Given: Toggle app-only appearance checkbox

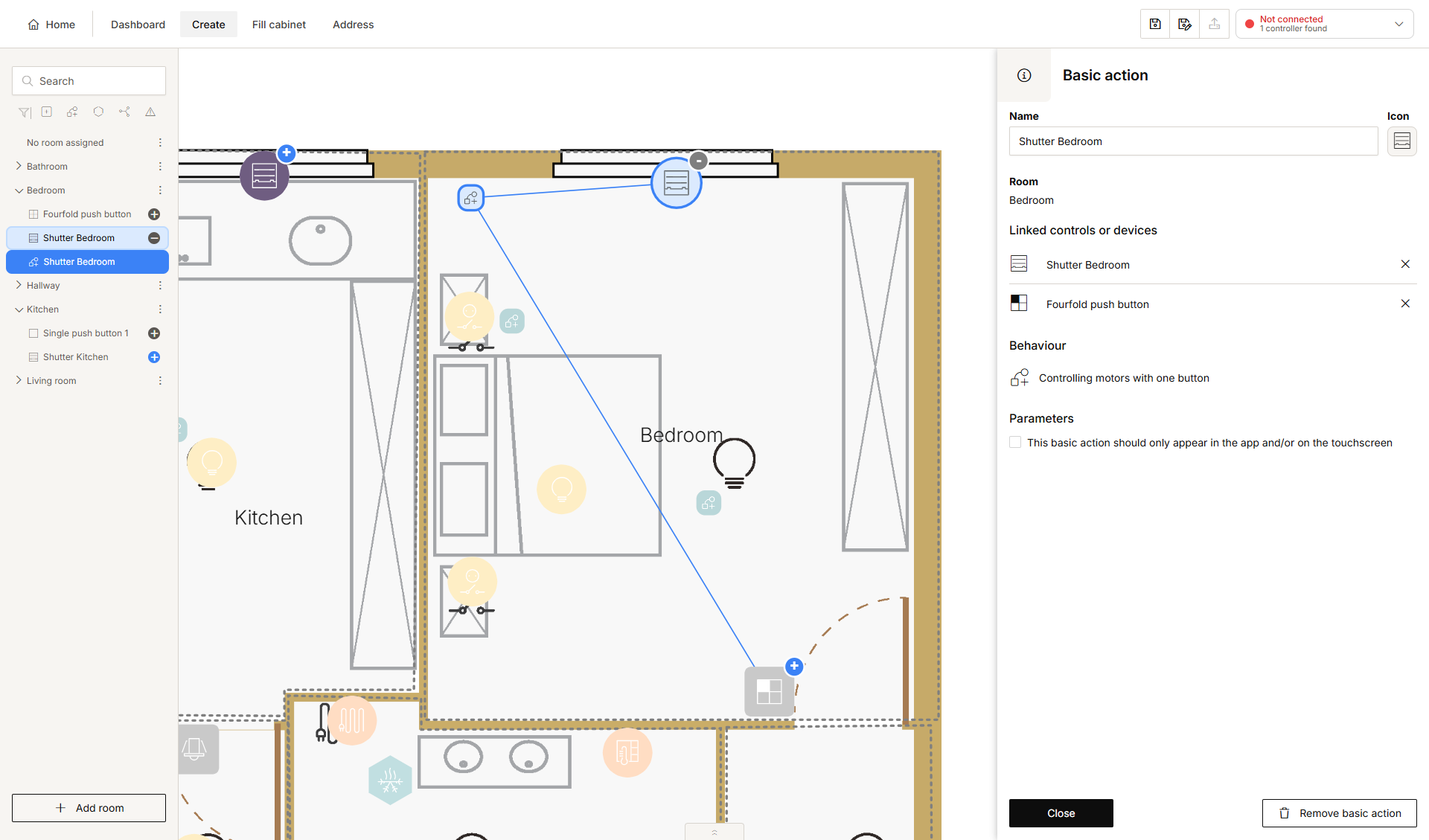Looking at the screenshot, I should (x=1015, y=442).
